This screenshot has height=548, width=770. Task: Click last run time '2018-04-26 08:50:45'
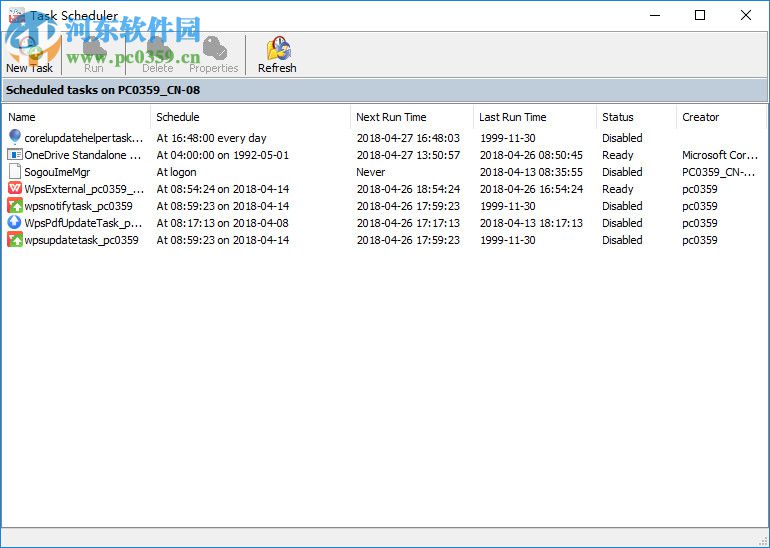531,155
